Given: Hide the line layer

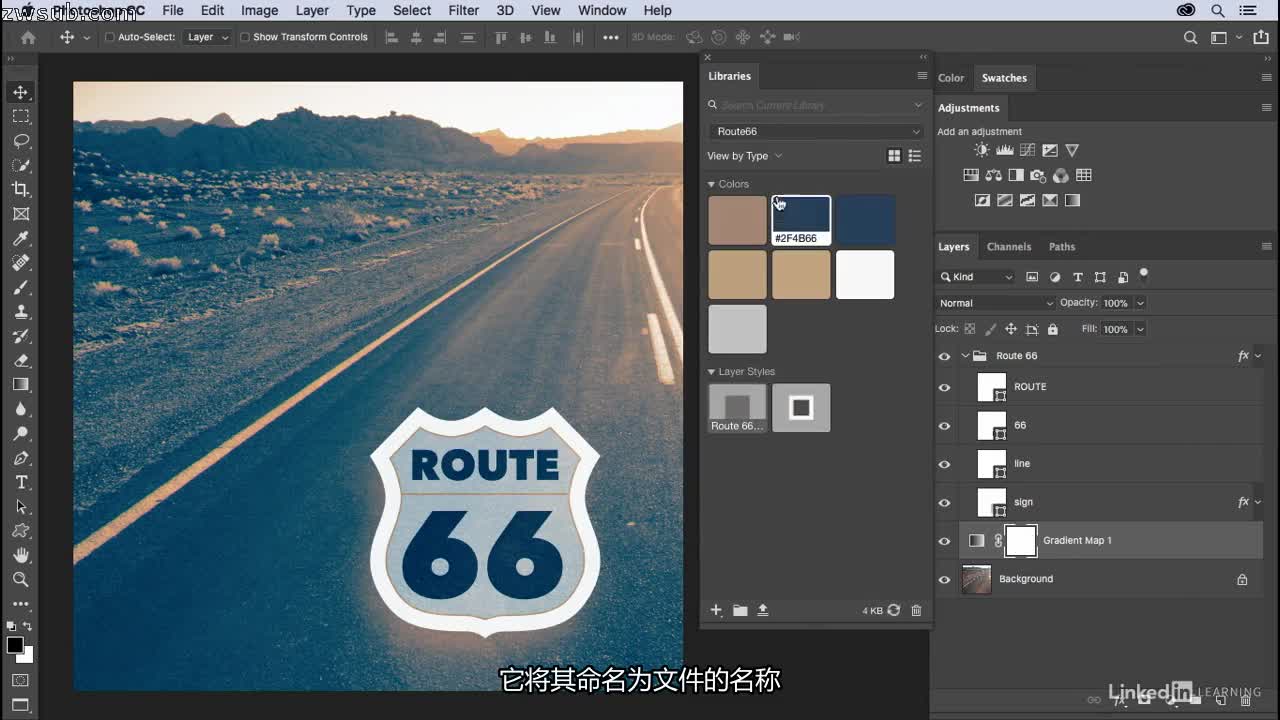Looking at the screenshot, I should (944, 464).
